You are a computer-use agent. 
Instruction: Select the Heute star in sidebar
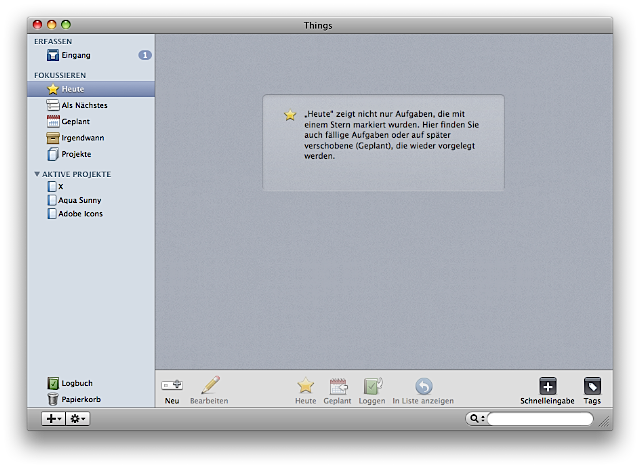click(53, 89)
